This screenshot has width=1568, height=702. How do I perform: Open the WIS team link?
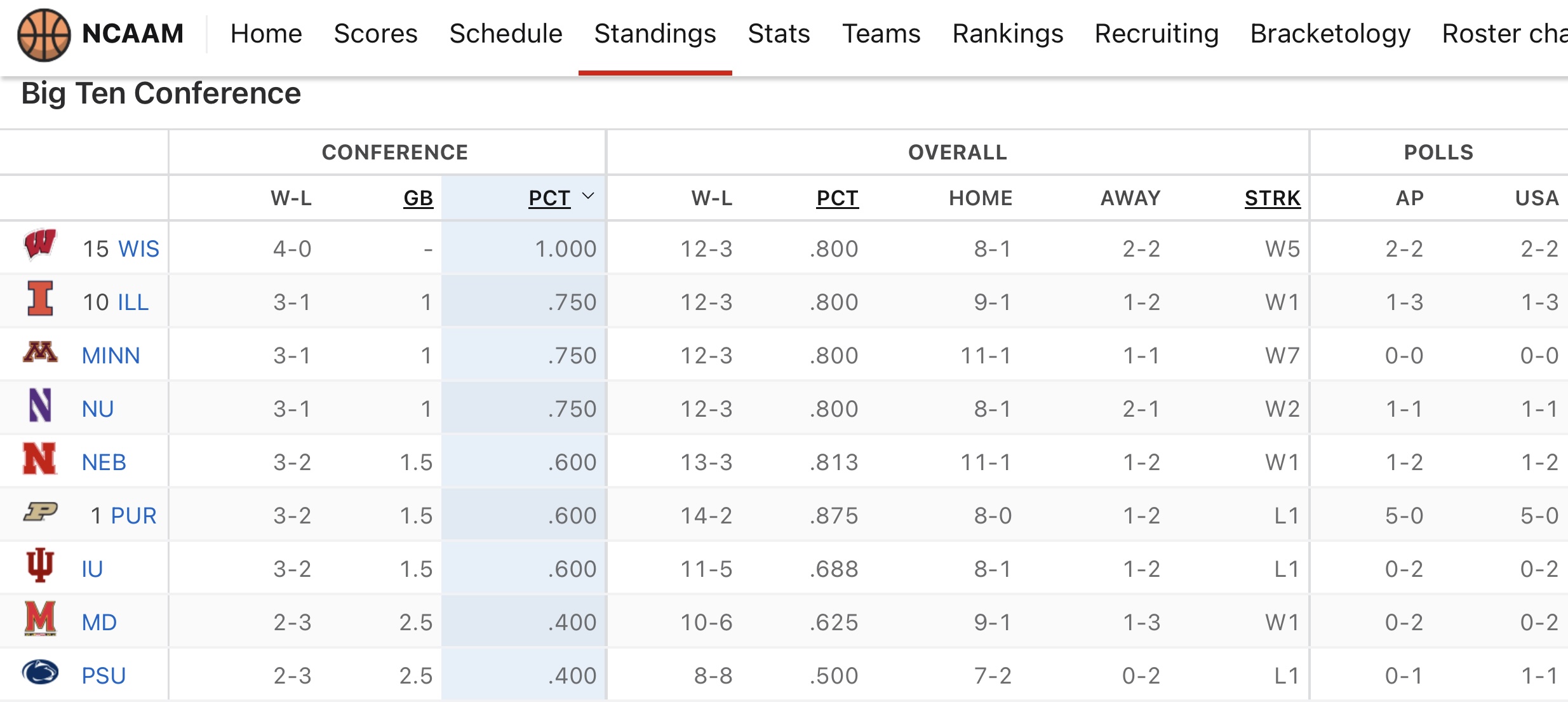(138, 249)
